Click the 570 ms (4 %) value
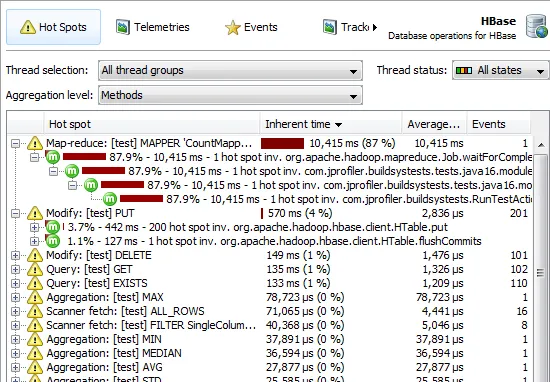Viewport: 550px width, 382px height. [x=300, y=213]
